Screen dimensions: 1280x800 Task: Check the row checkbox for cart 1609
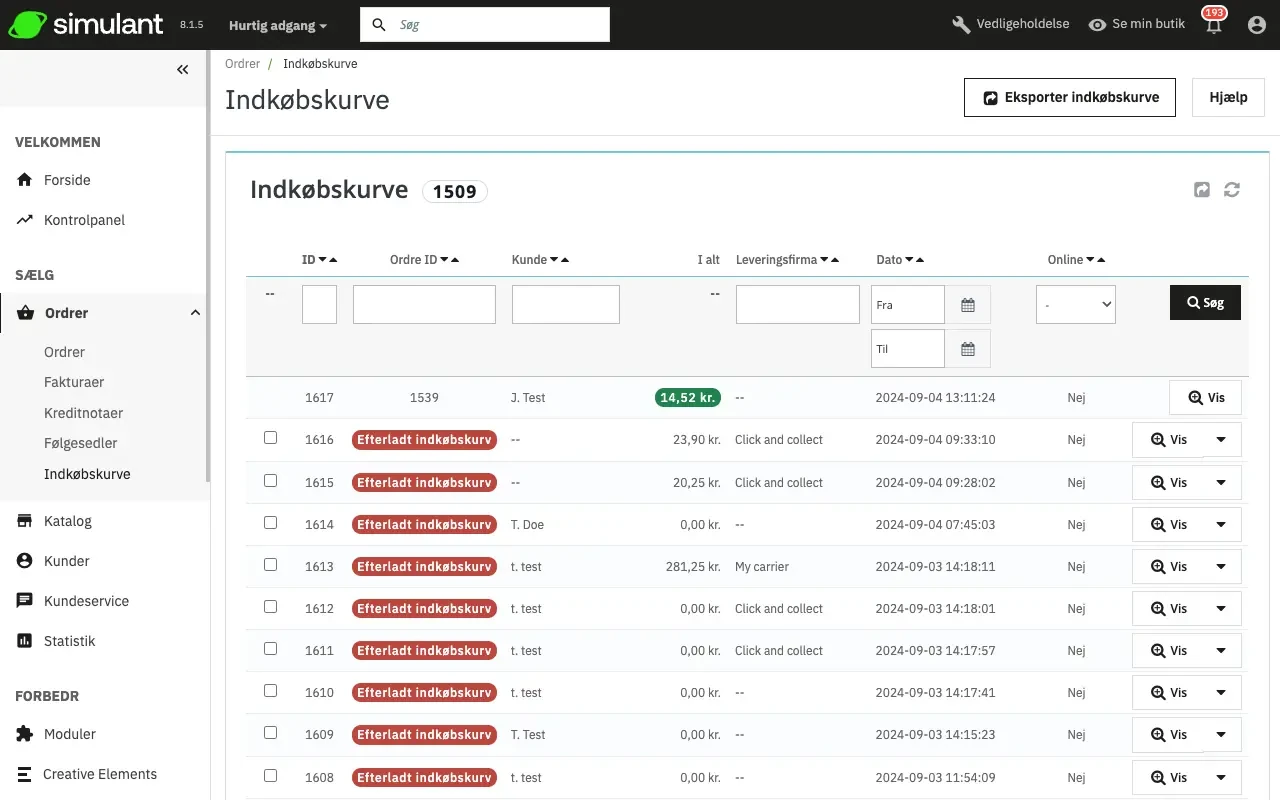(x=270, y=733)
